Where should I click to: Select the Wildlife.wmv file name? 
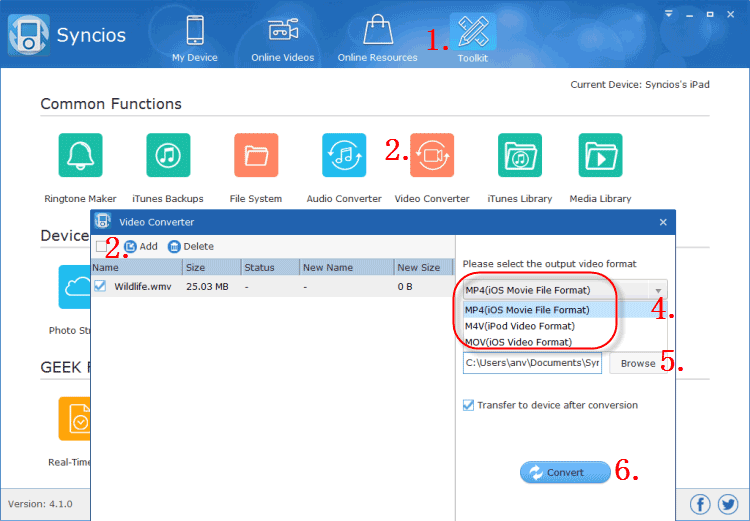(143, 287)
